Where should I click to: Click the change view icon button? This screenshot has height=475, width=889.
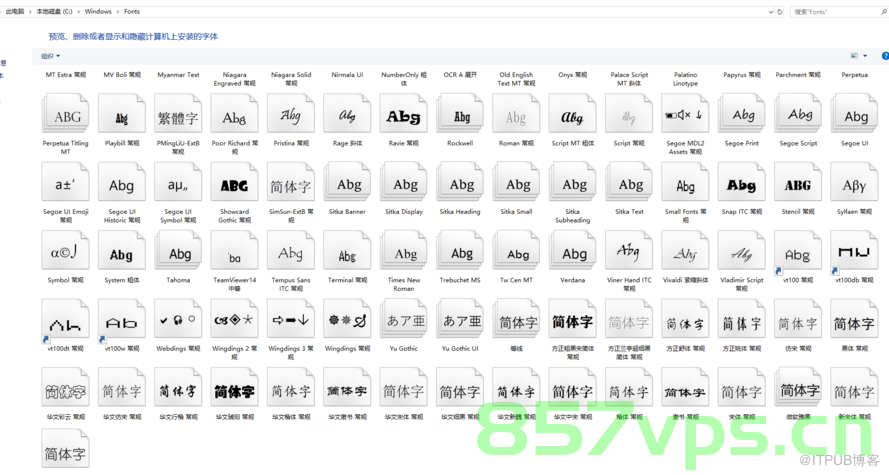[x=854, y=56]
